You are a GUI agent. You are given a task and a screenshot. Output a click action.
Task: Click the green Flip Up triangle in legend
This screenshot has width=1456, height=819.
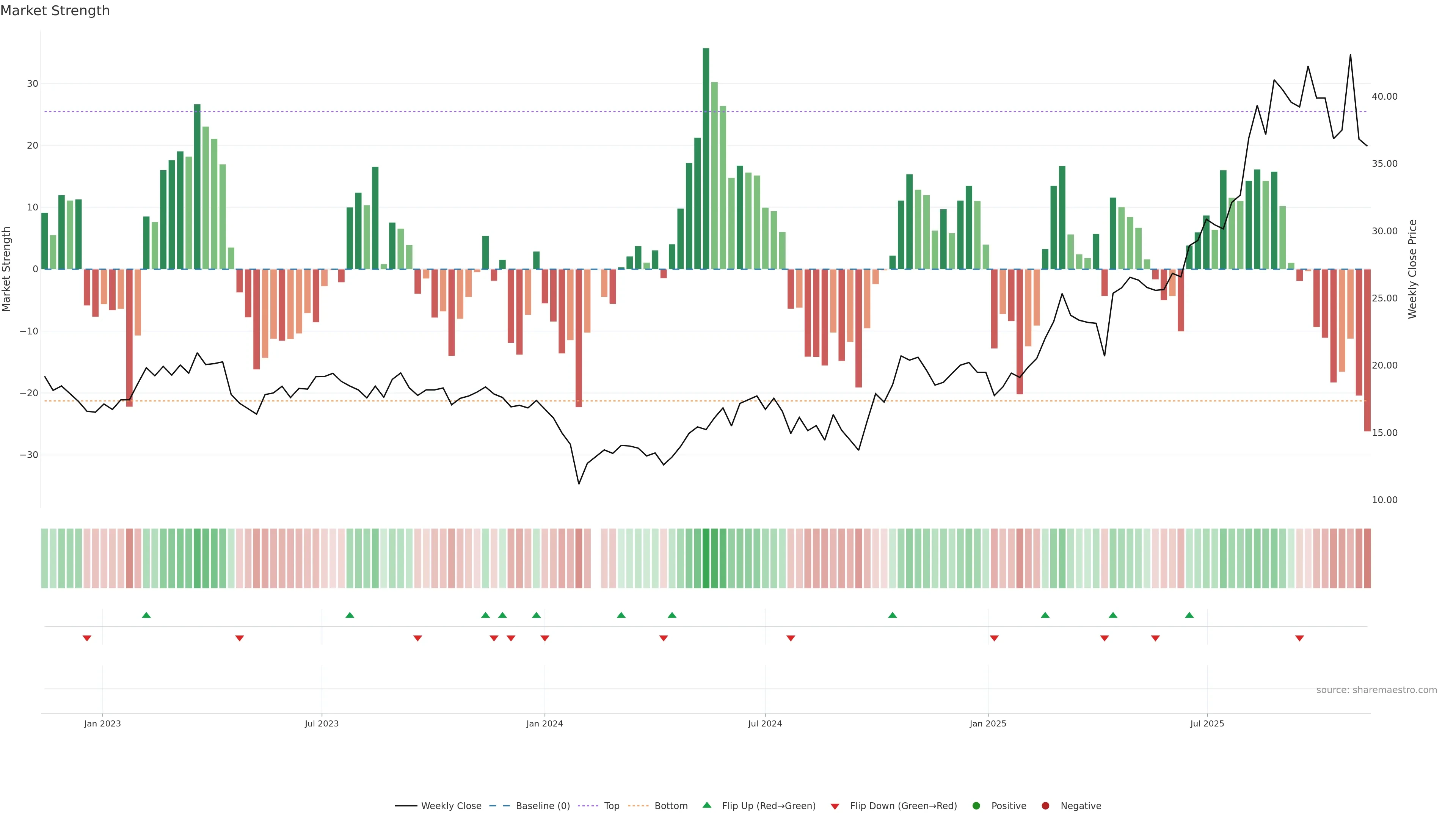tap(706, 805)
